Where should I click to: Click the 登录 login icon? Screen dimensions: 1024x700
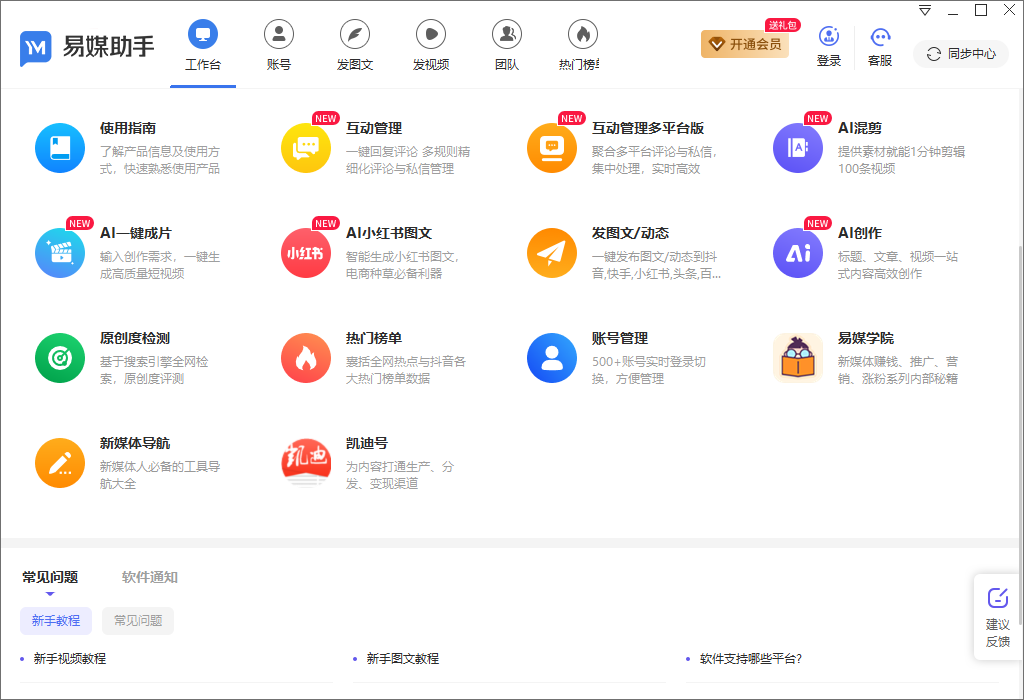829,37
